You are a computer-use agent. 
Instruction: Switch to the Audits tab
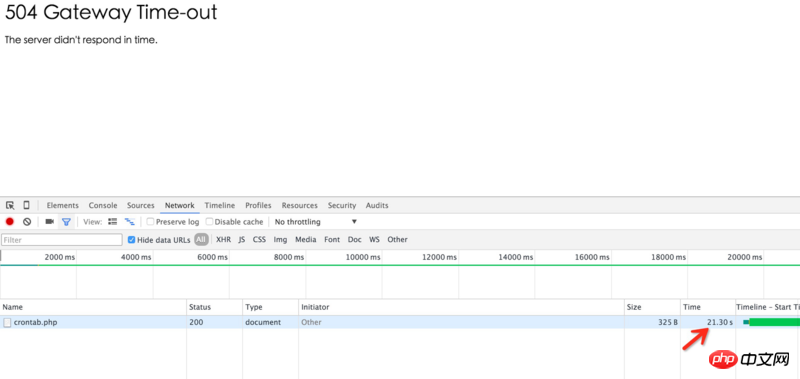coord(377,206)
